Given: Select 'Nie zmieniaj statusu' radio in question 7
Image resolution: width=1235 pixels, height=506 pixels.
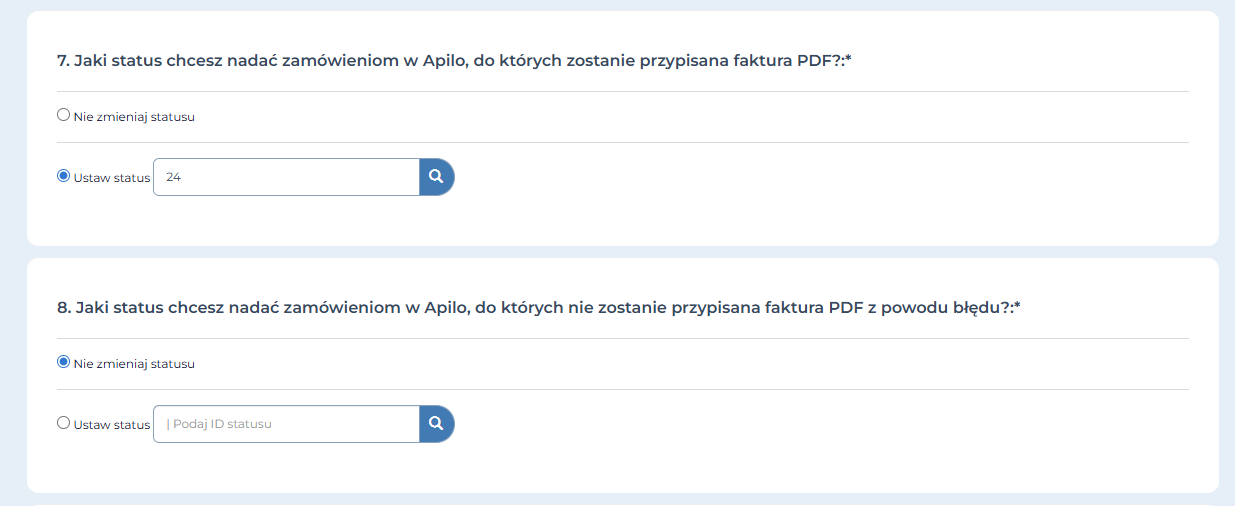Looking at the screenshot, I should tap(64, 115).
